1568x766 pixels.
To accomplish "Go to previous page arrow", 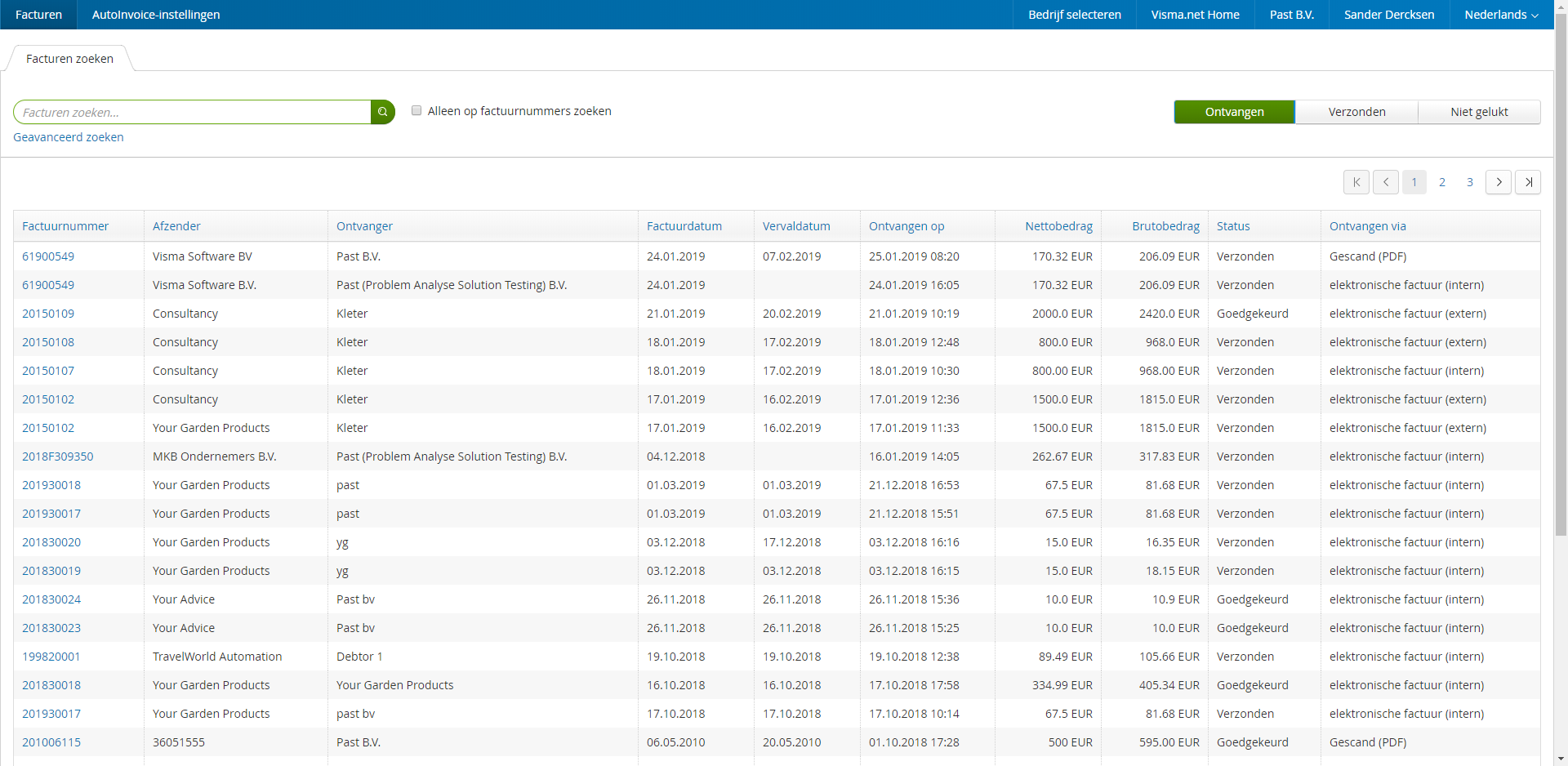I will (x=1386, y=182).
